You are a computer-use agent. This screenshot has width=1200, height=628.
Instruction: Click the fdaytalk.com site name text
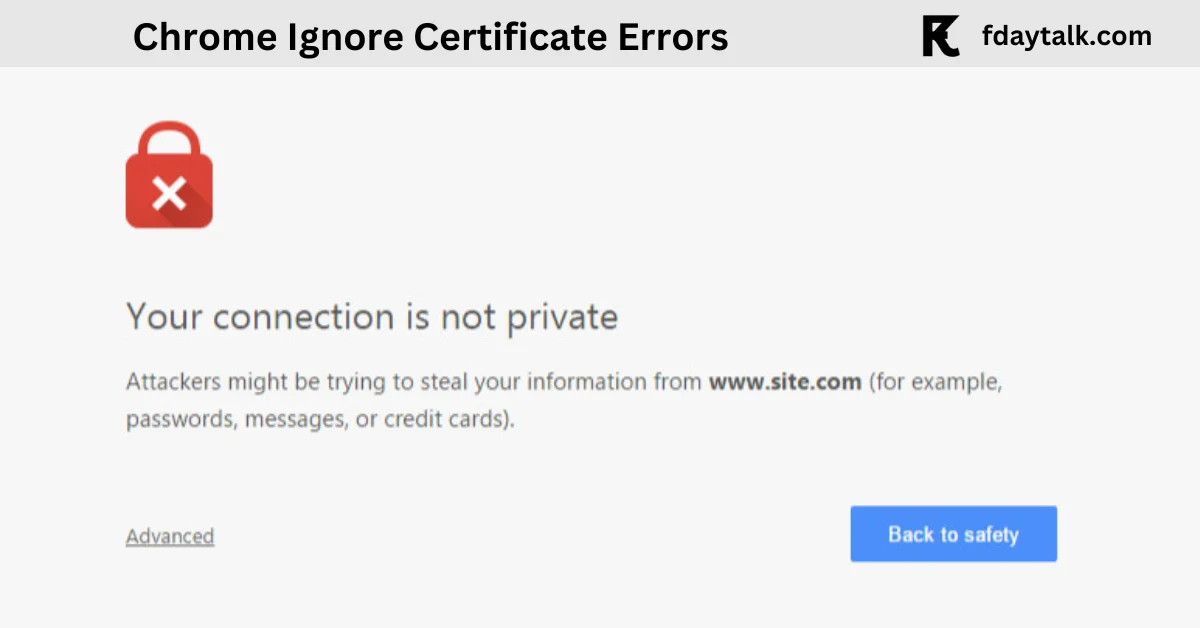1066,37
